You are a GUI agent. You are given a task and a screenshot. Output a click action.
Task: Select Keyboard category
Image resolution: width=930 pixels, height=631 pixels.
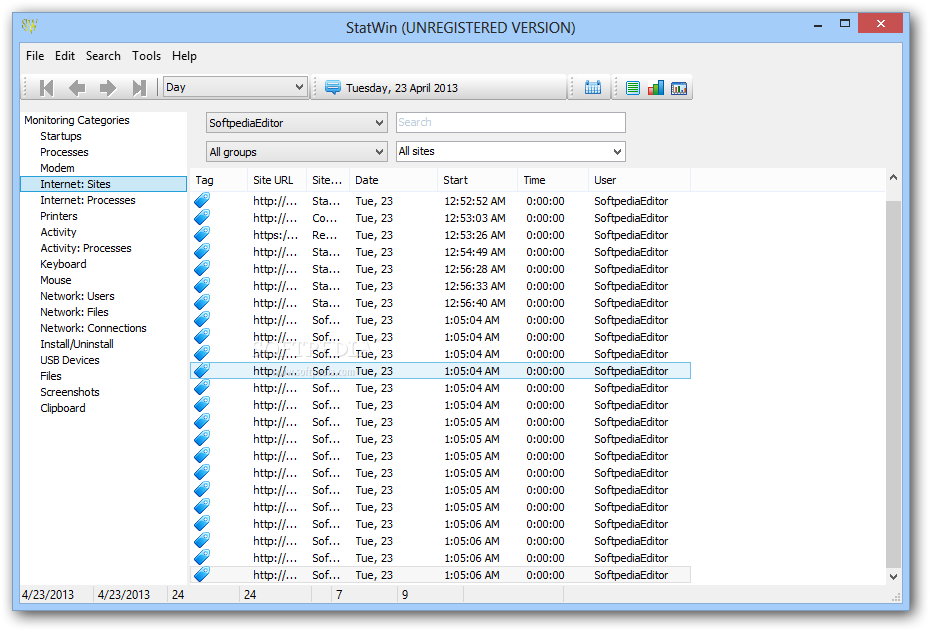[63, 264]
